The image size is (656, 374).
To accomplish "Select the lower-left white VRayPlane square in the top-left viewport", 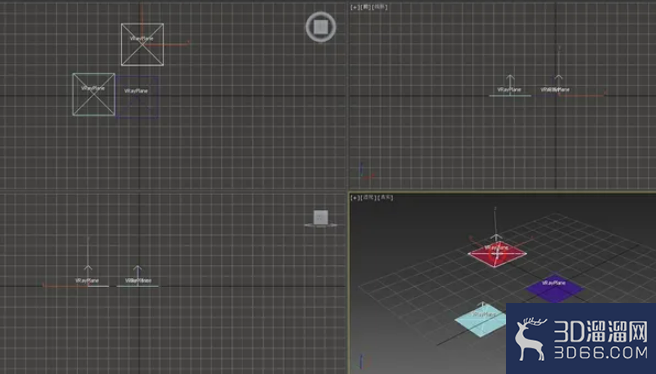I will pos(94,95).
